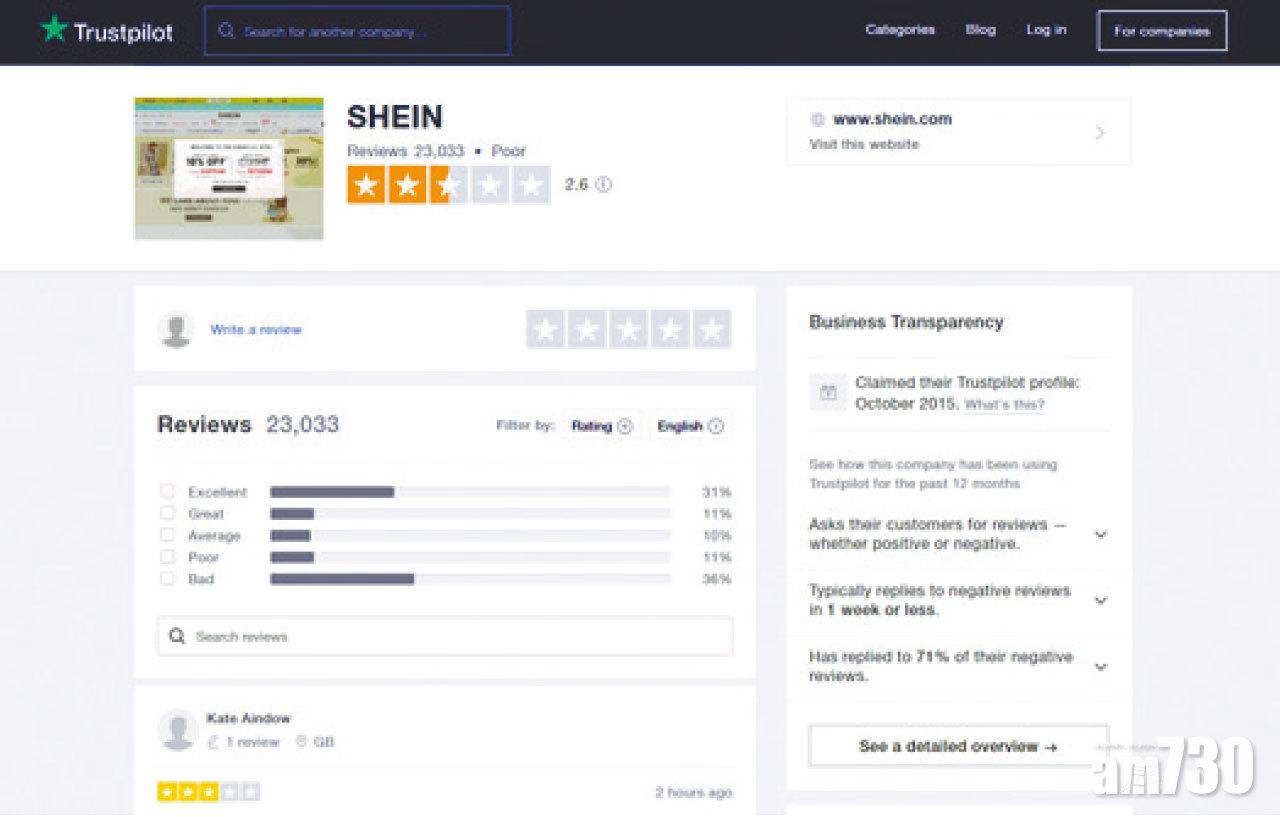The image size is (1280, 817).
Task: Click the search magnifier icon in header
Action: (x=227, y=31)
